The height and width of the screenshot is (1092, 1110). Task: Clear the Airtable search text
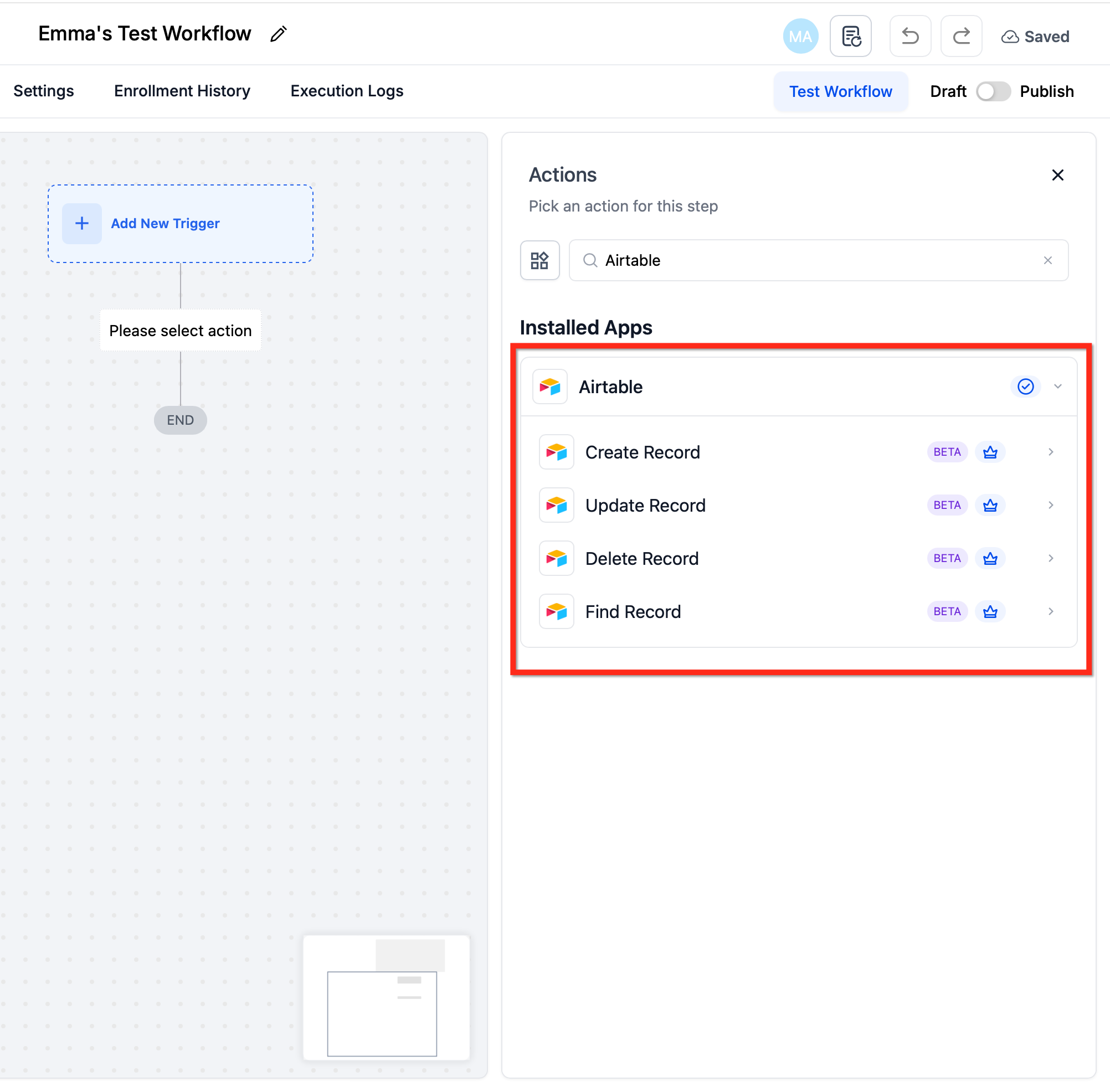(x=1047, y=260)
